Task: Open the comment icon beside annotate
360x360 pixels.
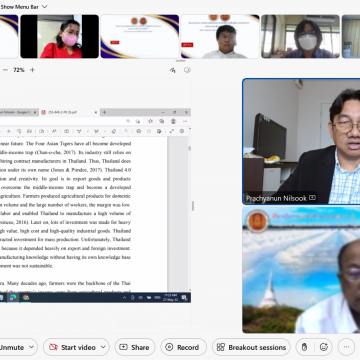Action: [187, 70]
